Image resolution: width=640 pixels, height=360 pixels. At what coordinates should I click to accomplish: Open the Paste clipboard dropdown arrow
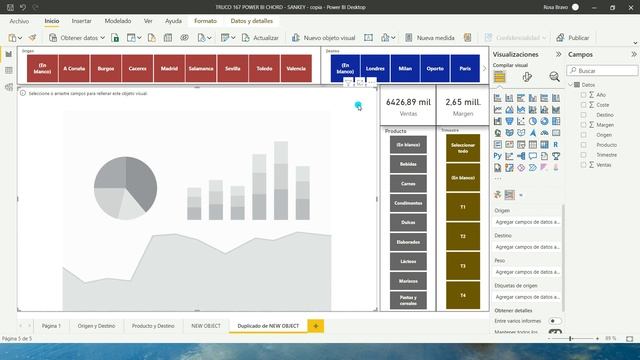coord(20,38)
